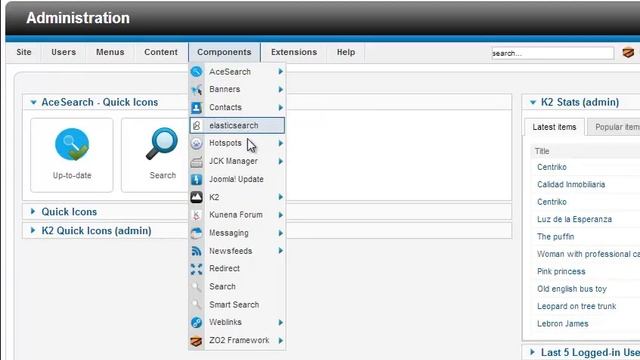This screenshot has width=640, height=360.
Task: Click the ZO2 icon beside search box
Action: (x=628, y=53)
